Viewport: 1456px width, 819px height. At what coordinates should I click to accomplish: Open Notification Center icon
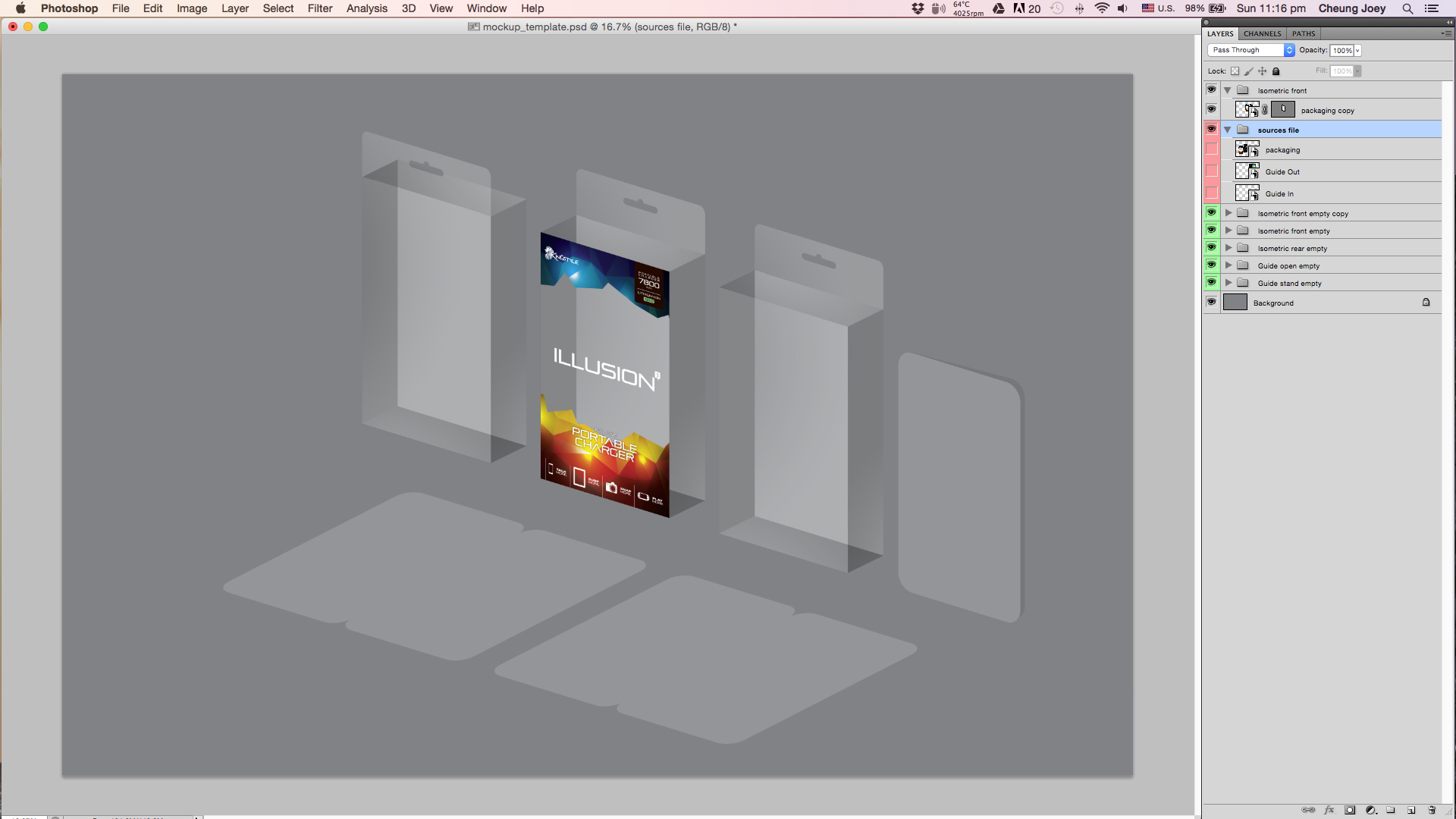coord(1432,8)
